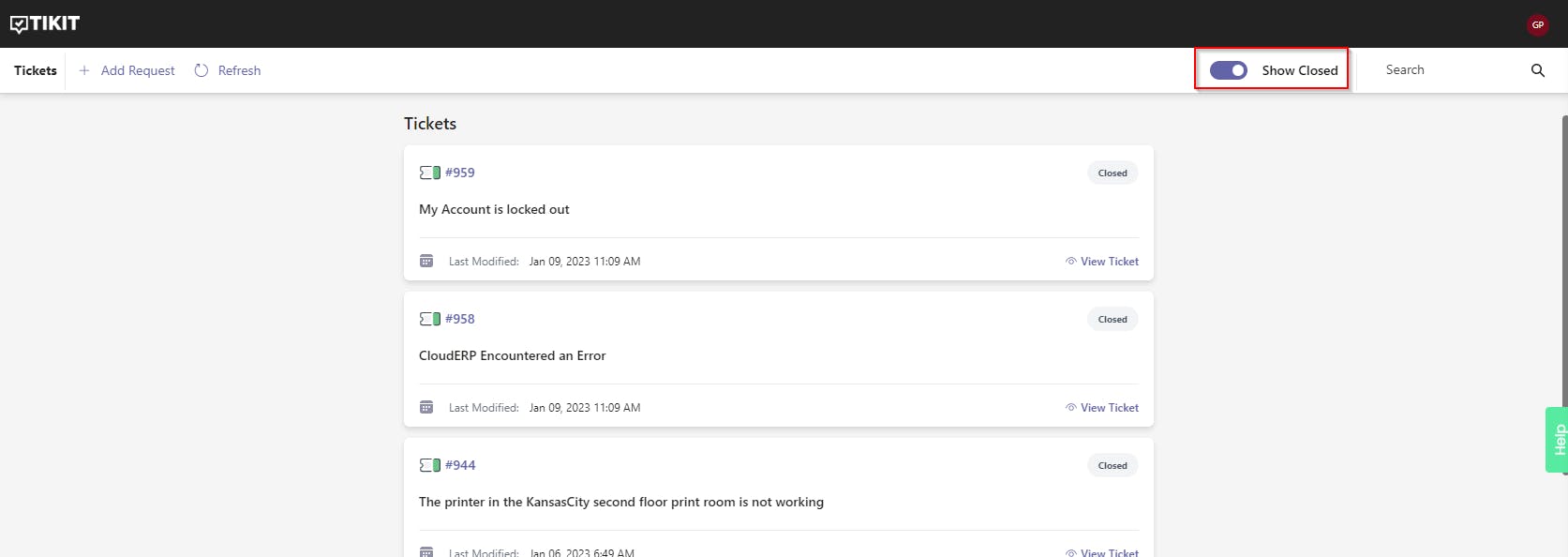Open ticket number #958 link
Screen dimensions: 1568x557
pyautogui.click(x=460, y=319)
